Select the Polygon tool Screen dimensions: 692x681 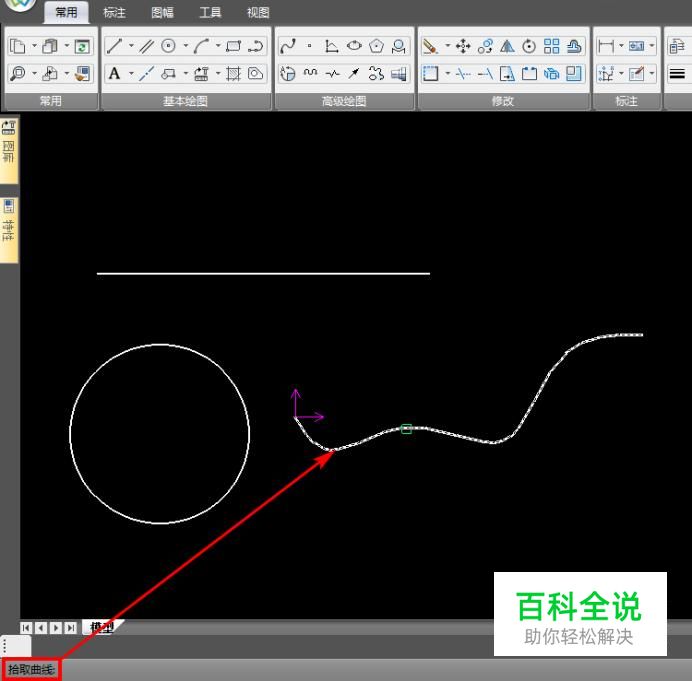click(x=376, y=46)
